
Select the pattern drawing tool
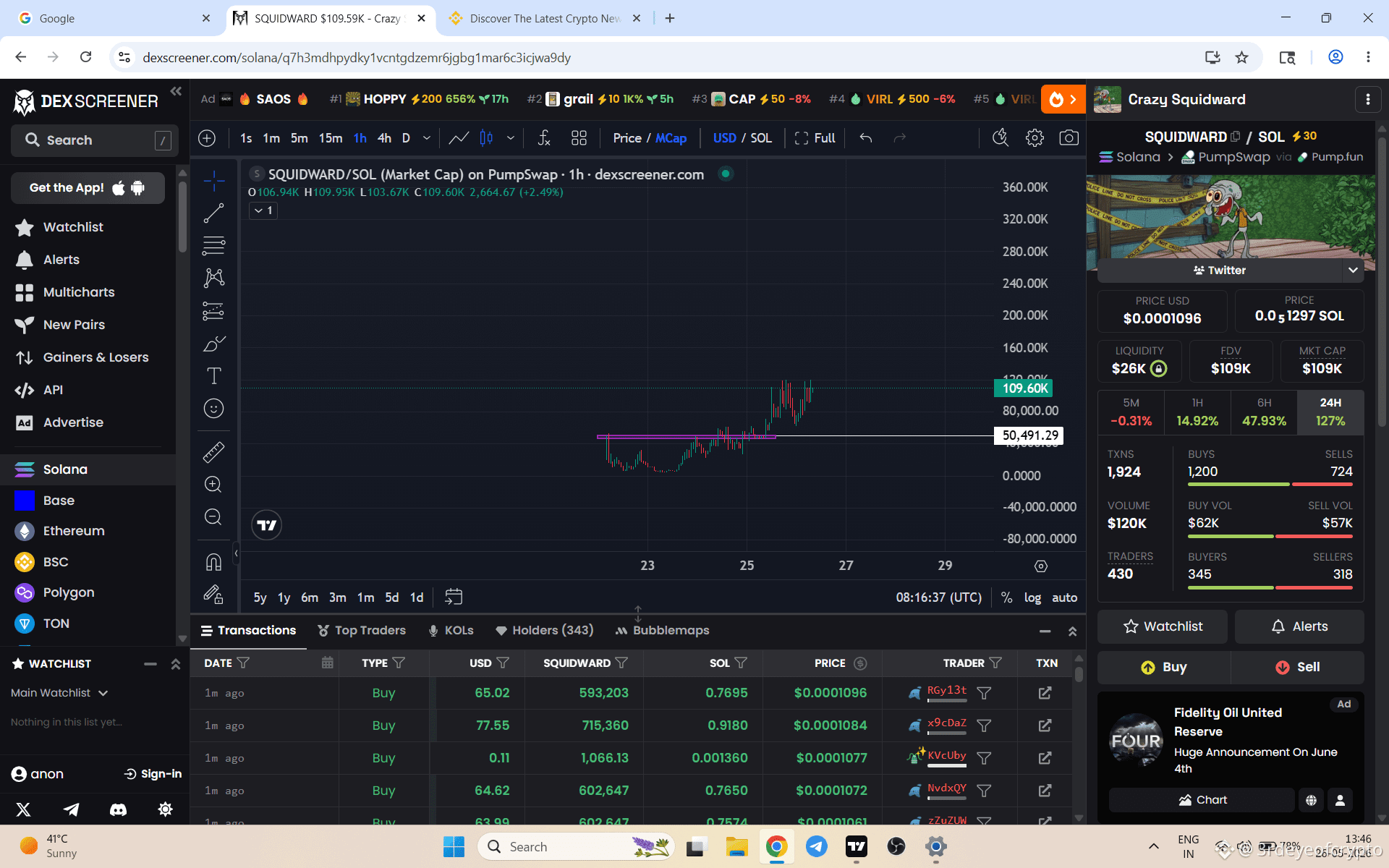coord(213,278)
